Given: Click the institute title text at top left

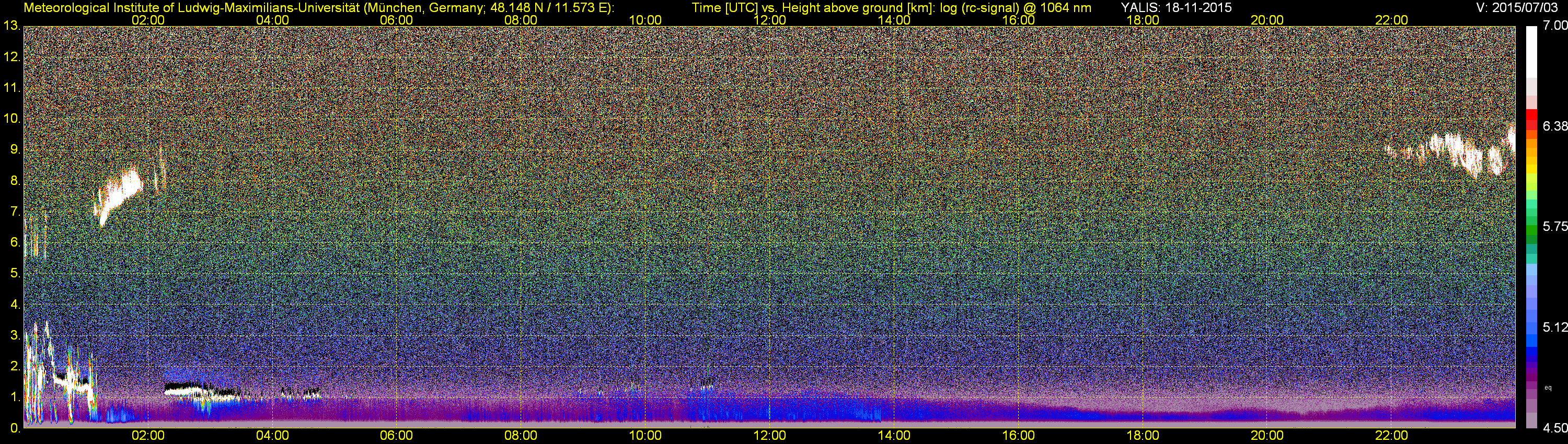Looking at the screenshot, I should point(319,8).
